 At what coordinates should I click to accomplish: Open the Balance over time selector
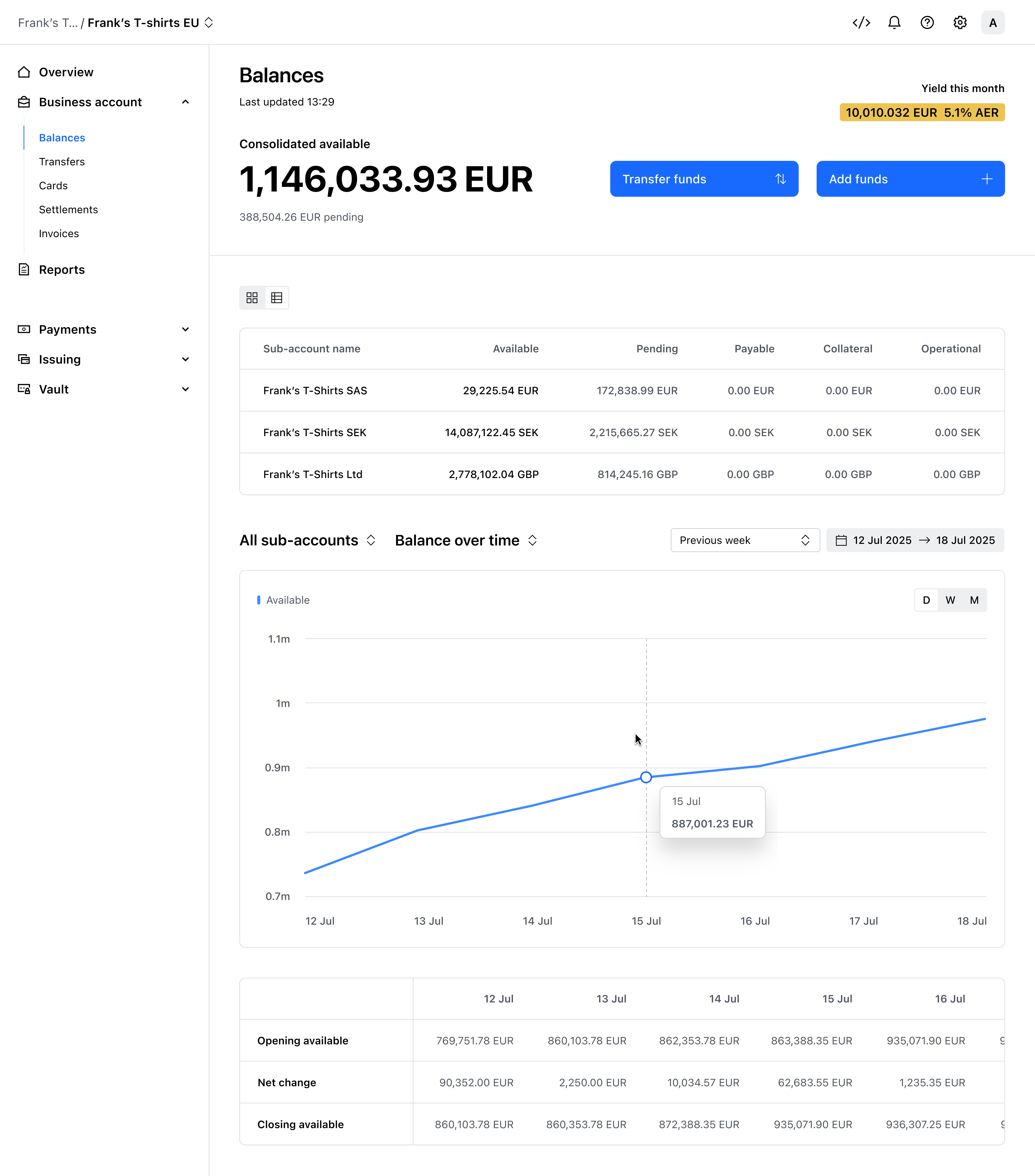[x=466, y=540]
